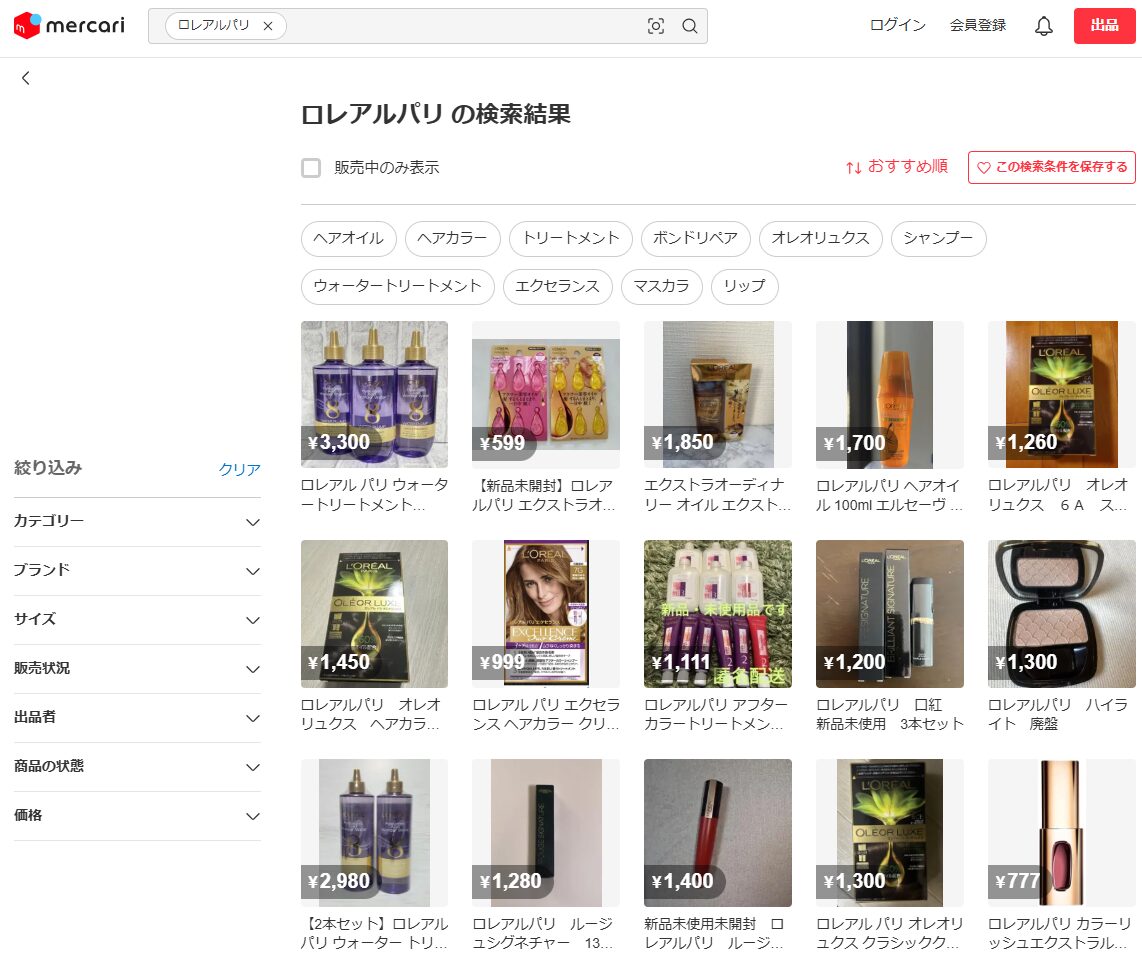
Task: Open the ¥1,400 red lip gloss thumbnail
Action: coord(718,833)
